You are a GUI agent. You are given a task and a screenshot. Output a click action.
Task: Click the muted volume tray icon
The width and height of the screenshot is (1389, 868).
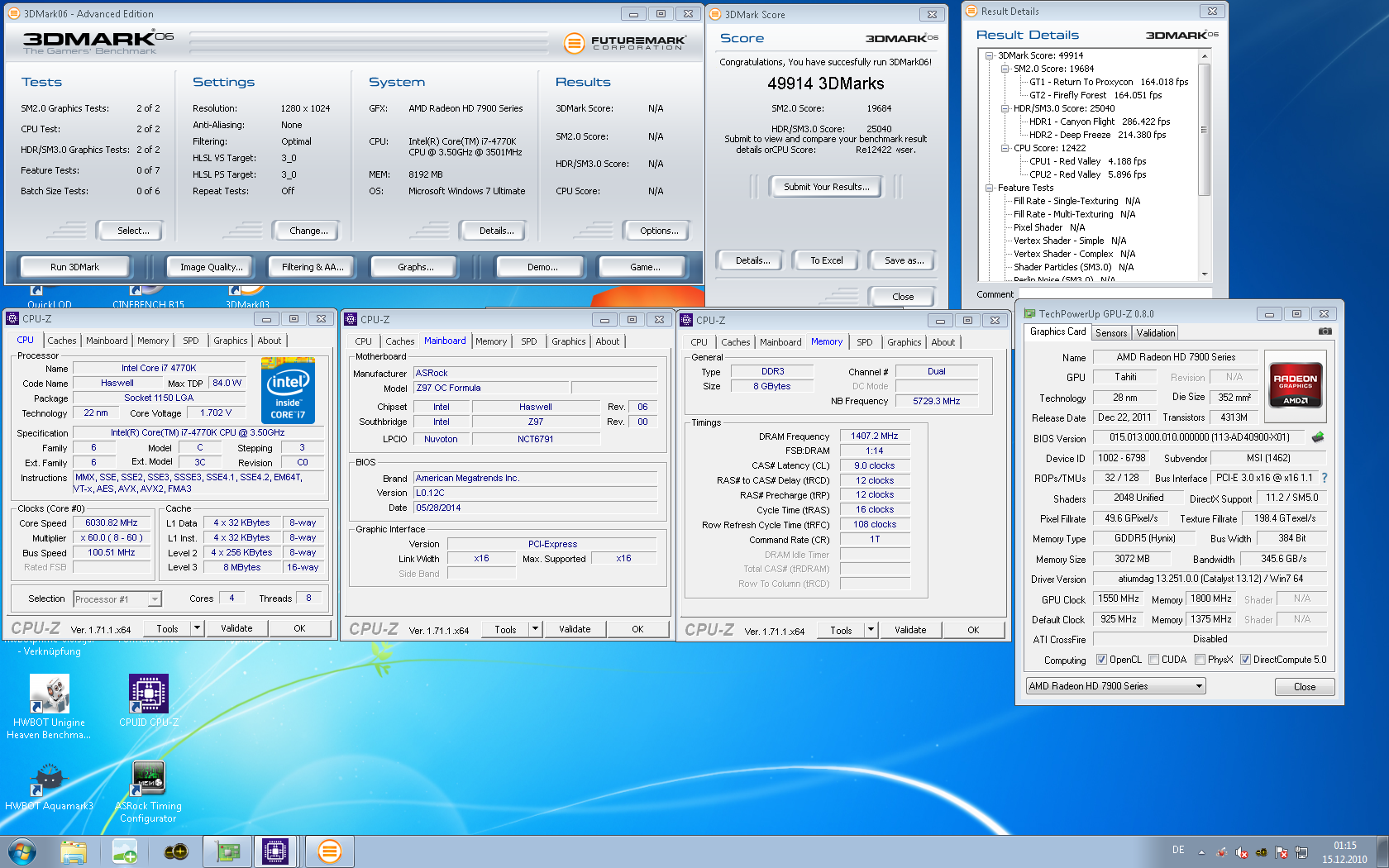coord(1242,852)
